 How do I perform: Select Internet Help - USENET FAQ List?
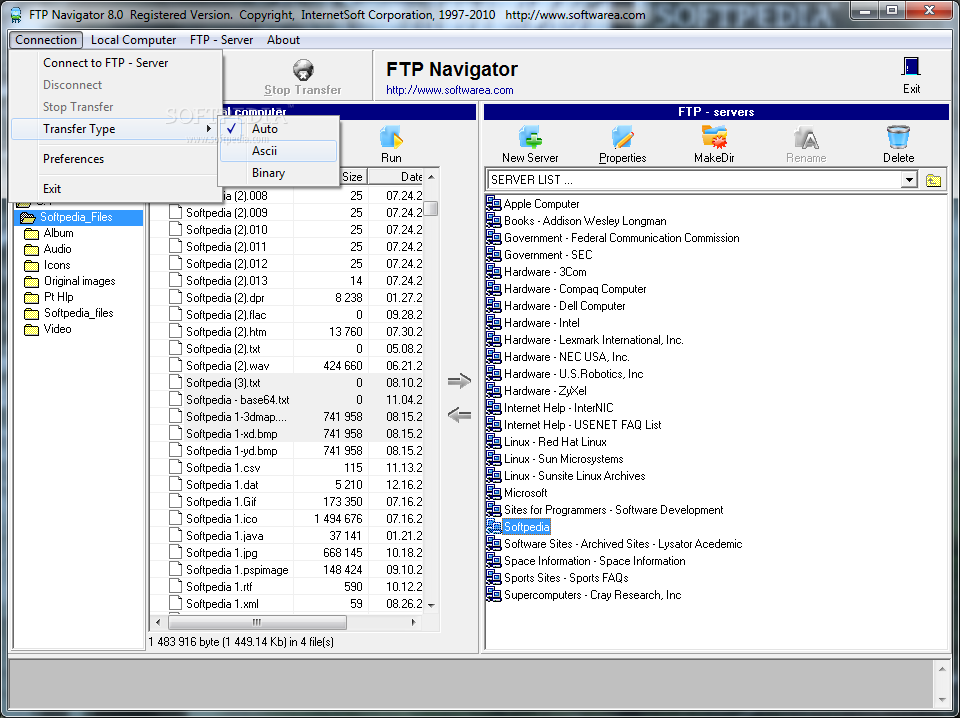[582, 424]
